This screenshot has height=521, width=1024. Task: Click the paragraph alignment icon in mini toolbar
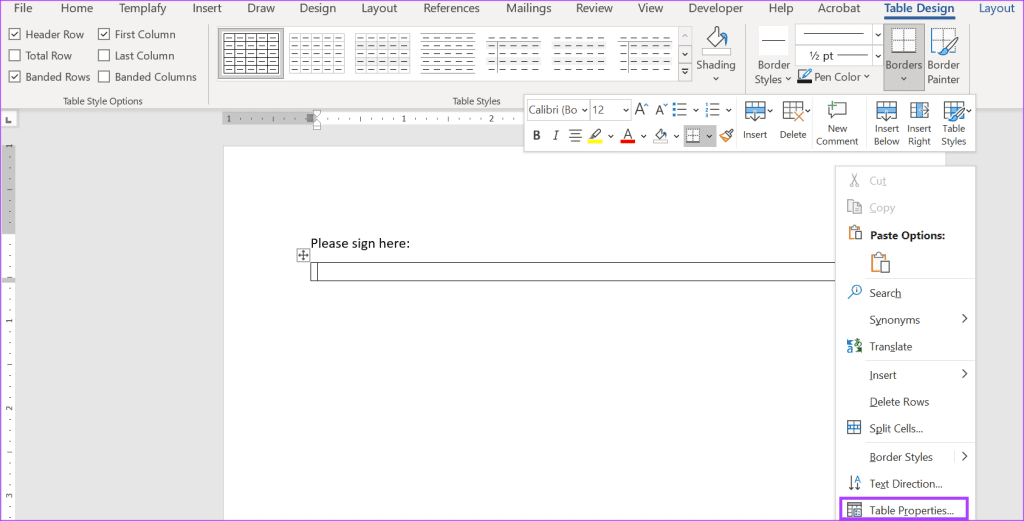click(575, 136)
